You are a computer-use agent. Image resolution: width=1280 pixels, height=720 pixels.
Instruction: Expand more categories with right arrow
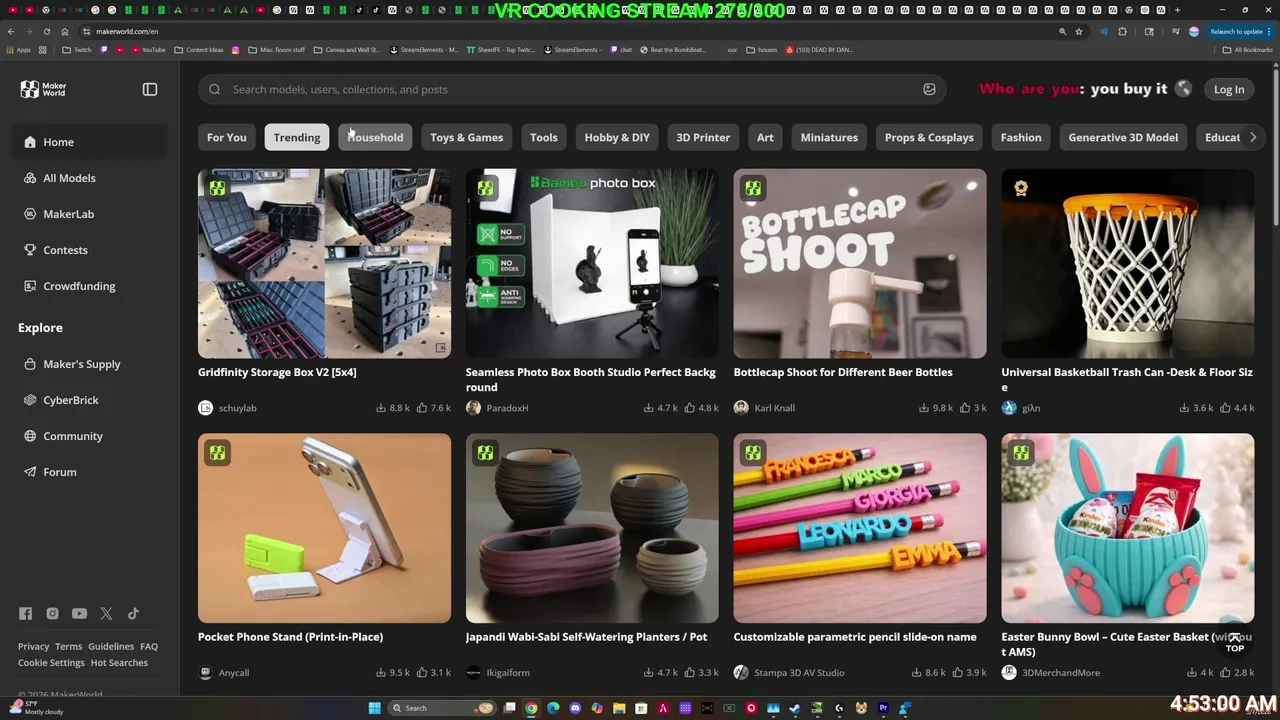(x=1253, y=137)
